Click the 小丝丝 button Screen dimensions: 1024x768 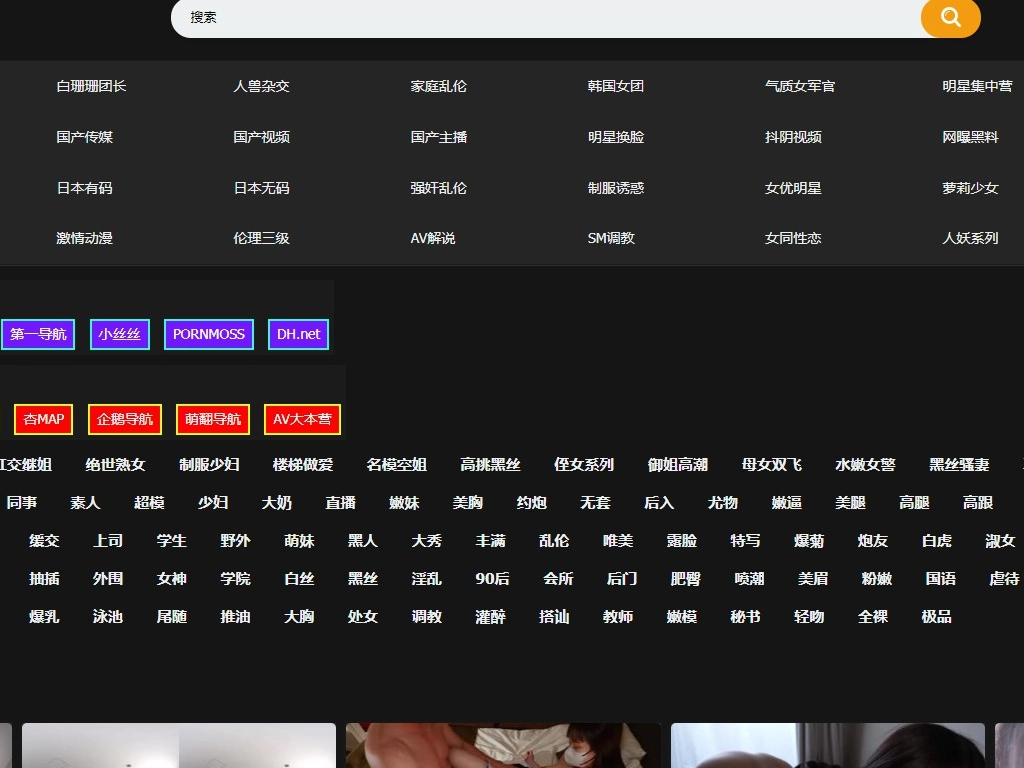point(119,334)
